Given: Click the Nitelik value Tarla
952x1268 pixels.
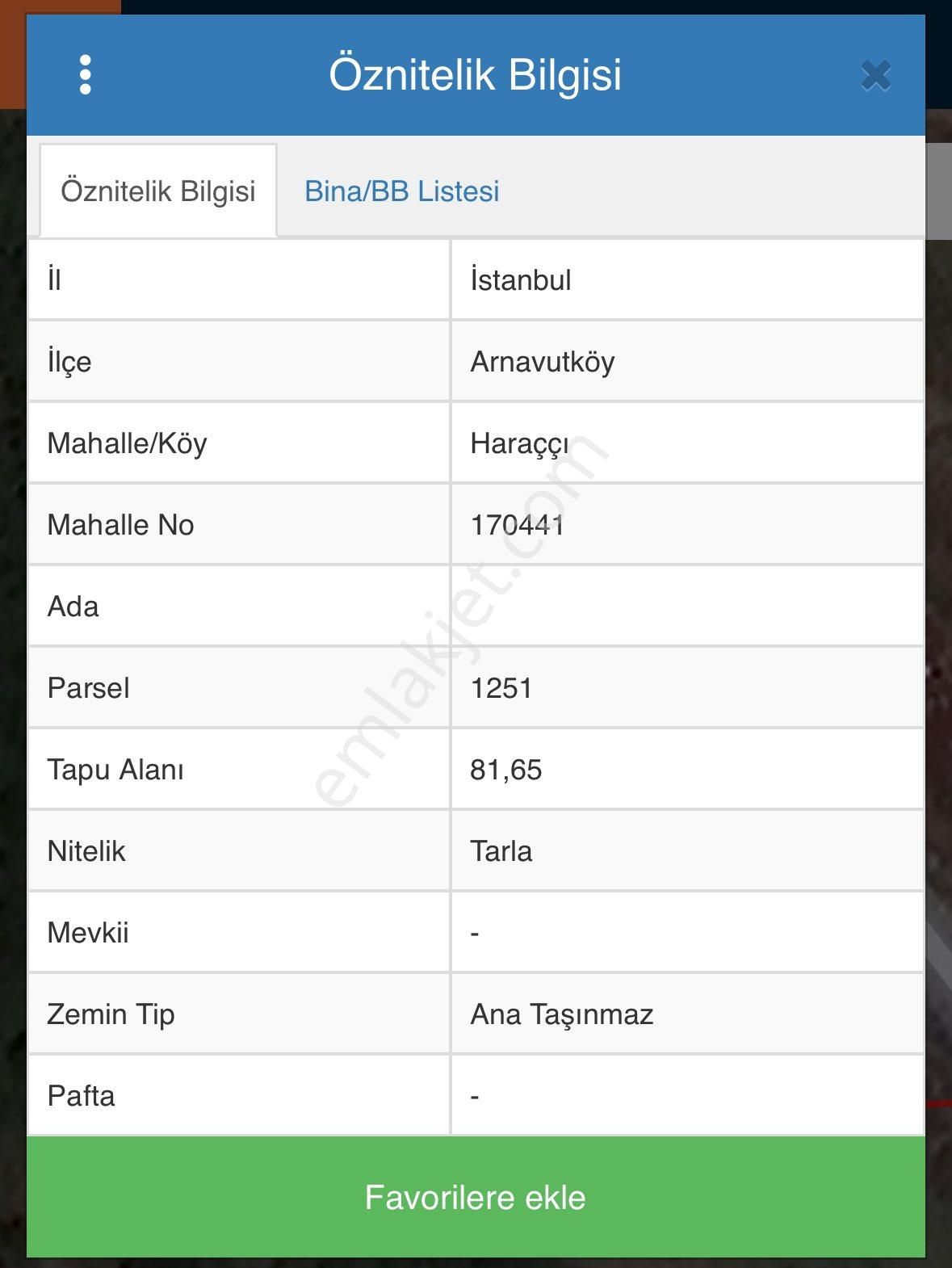Looking at the screenshot, I should [501, 851].
